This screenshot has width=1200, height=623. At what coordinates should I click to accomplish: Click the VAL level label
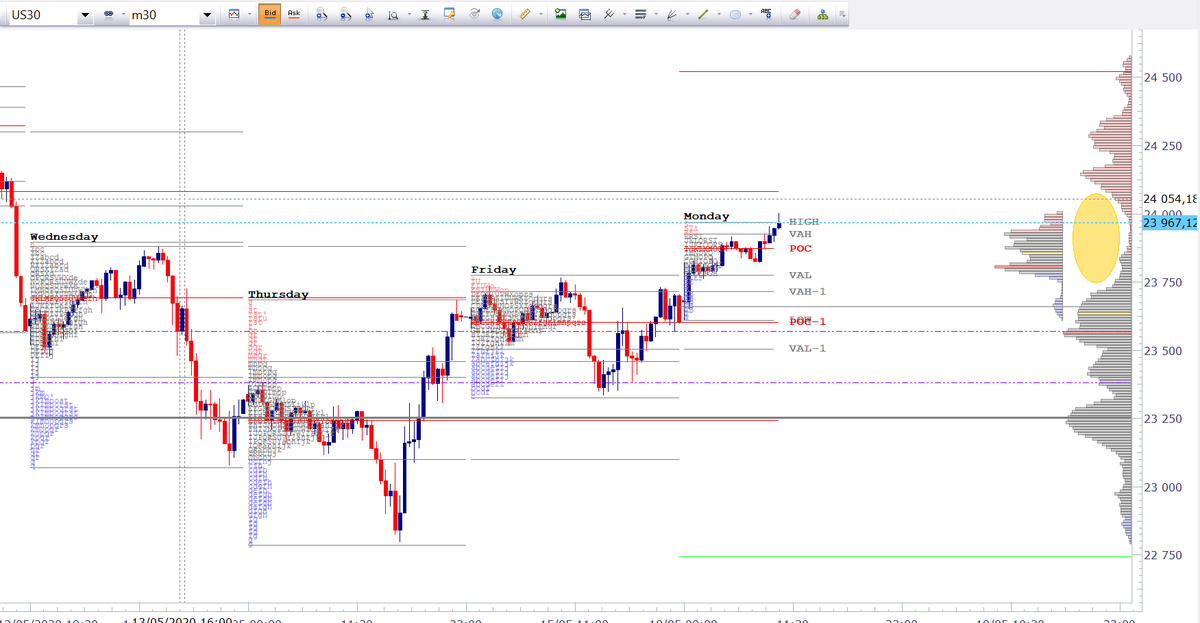click(x=800, y=275)
